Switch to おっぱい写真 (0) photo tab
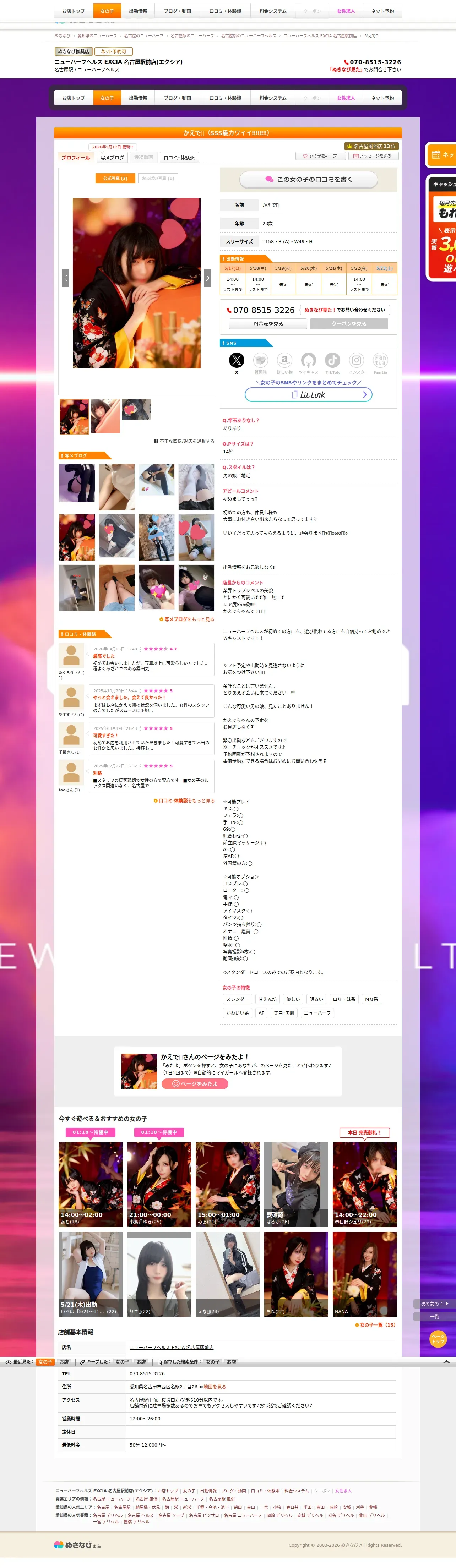 (x=158, y=178)
